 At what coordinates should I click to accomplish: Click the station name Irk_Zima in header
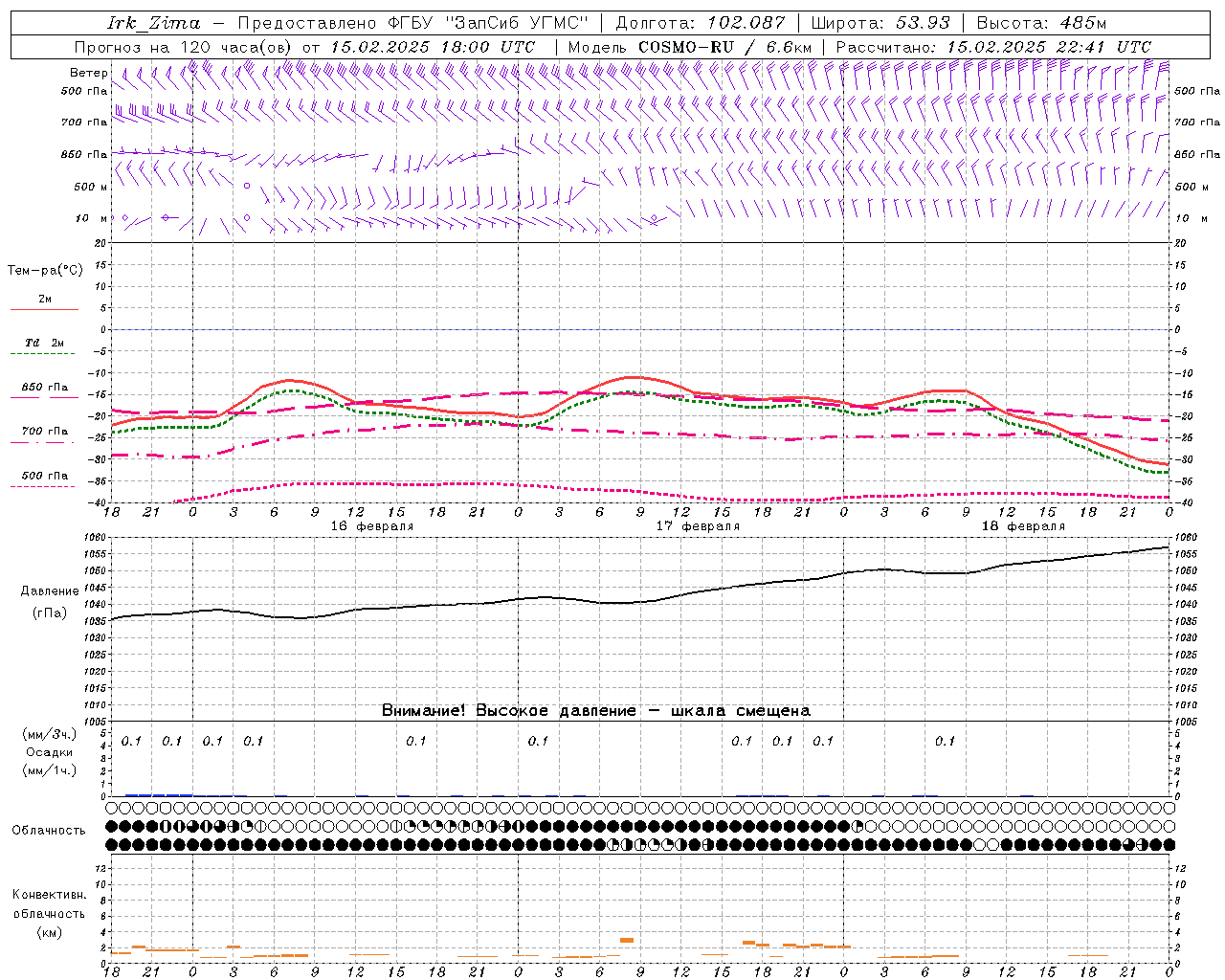(153, 23)
